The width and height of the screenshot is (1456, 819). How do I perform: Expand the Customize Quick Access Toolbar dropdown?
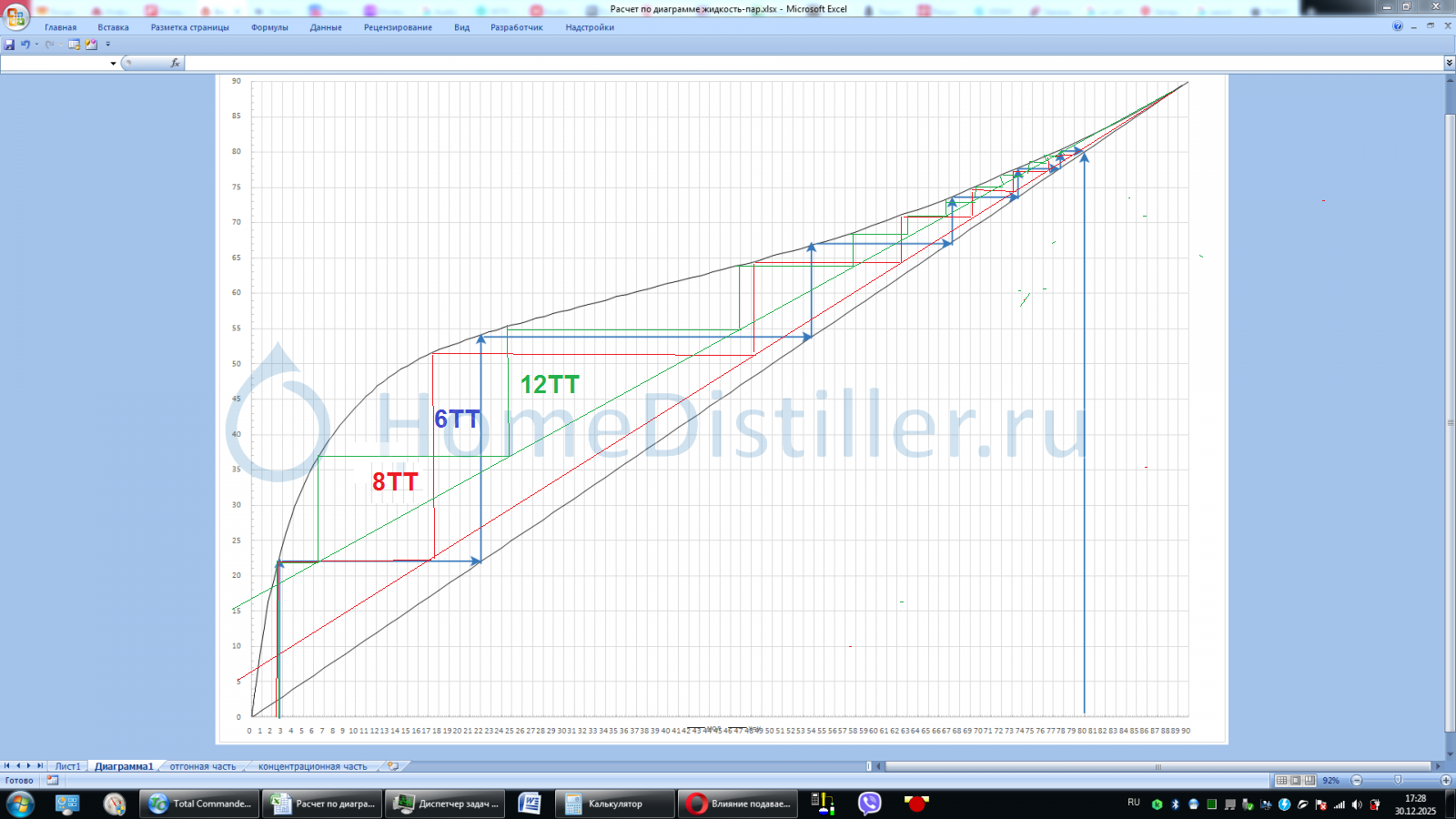click(x=108, y=44)
